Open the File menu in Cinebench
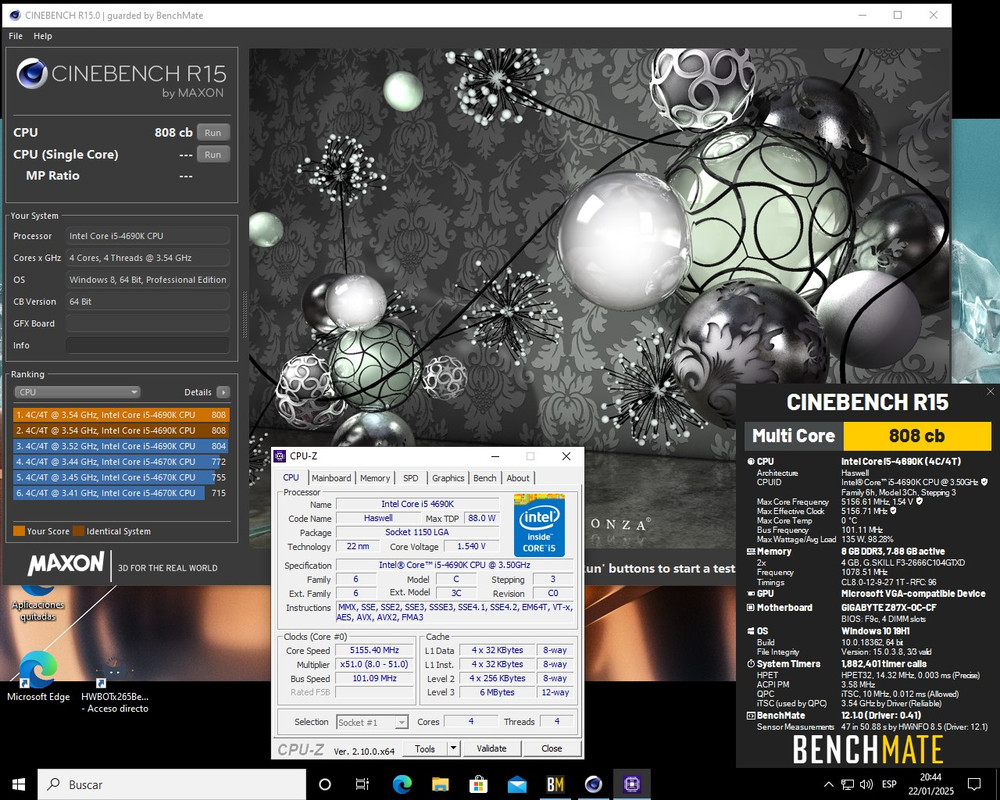 (15, 36)
